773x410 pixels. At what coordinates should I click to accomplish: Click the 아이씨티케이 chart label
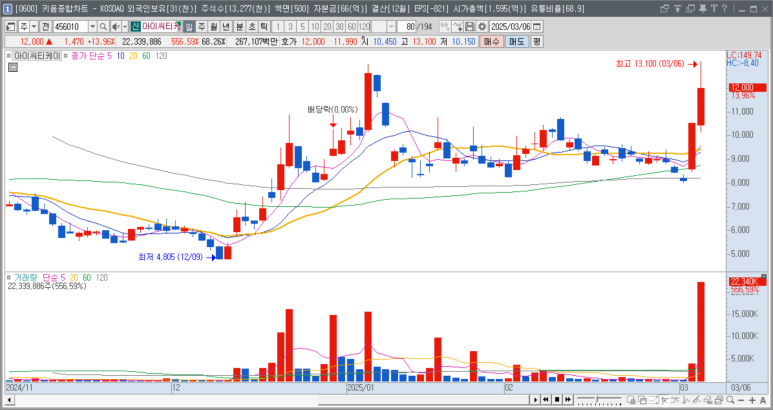point(37,56)
